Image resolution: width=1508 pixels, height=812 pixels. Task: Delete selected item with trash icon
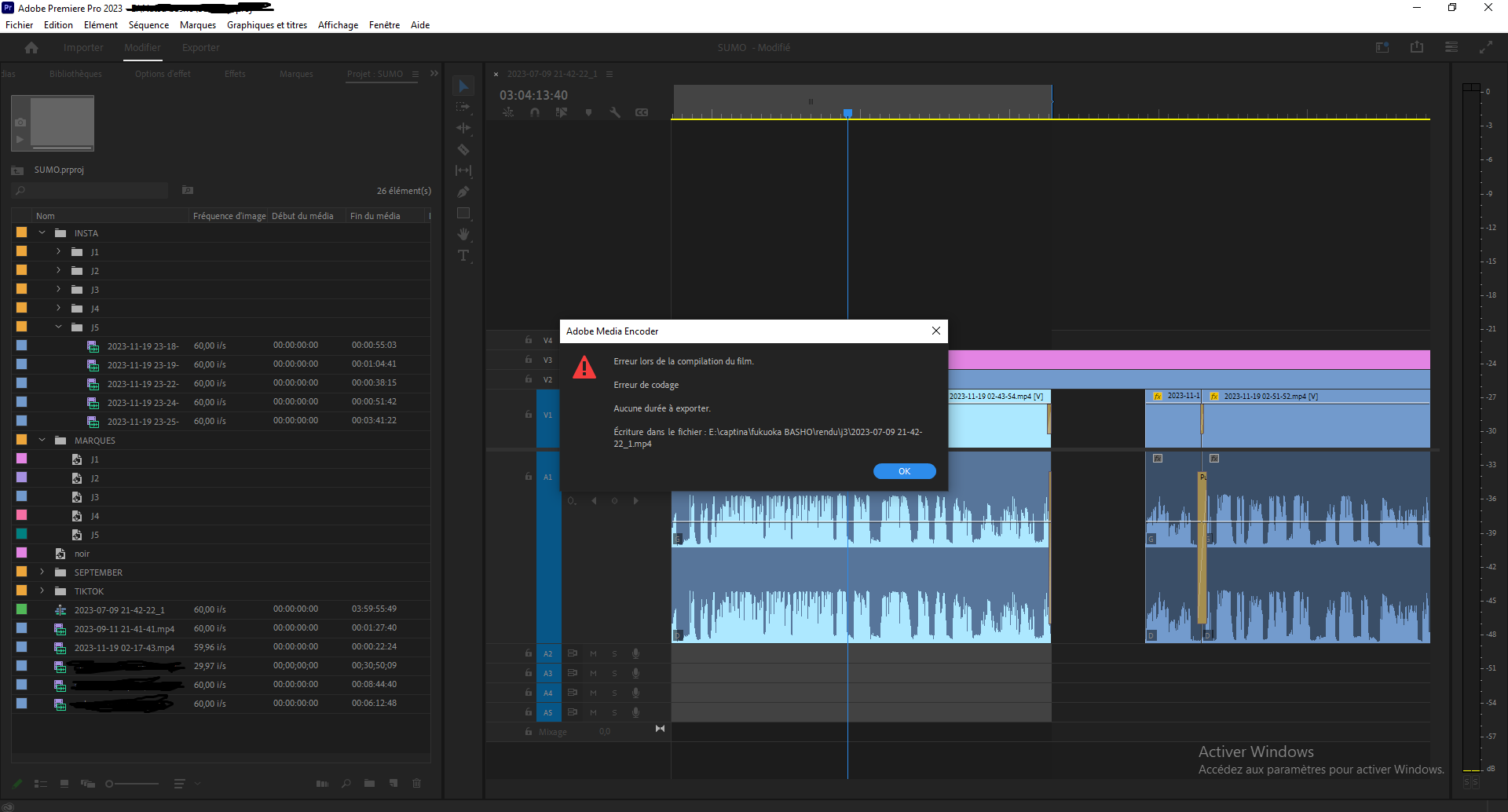click(417, 784)
